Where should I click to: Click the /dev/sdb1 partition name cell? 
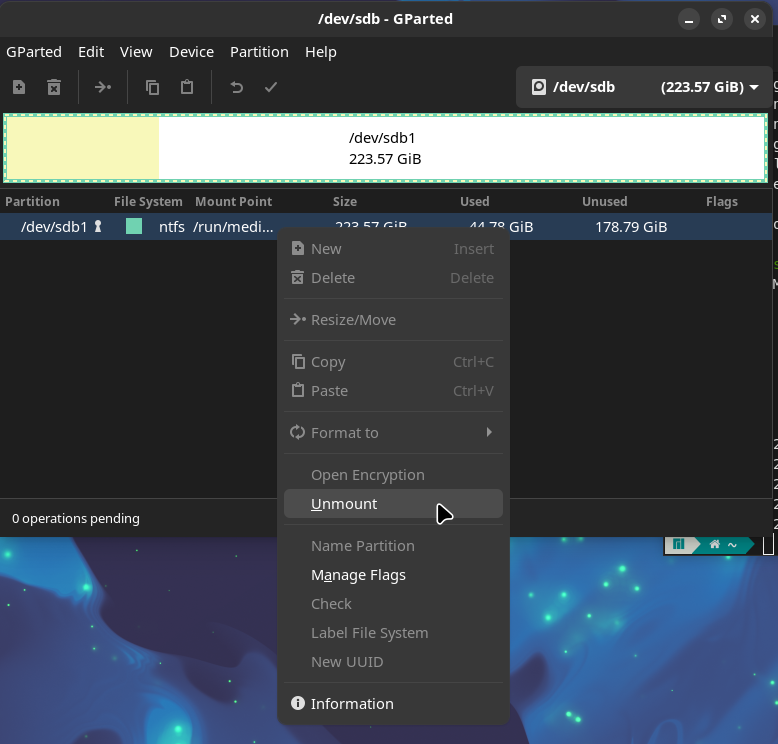tap(54, 227)
